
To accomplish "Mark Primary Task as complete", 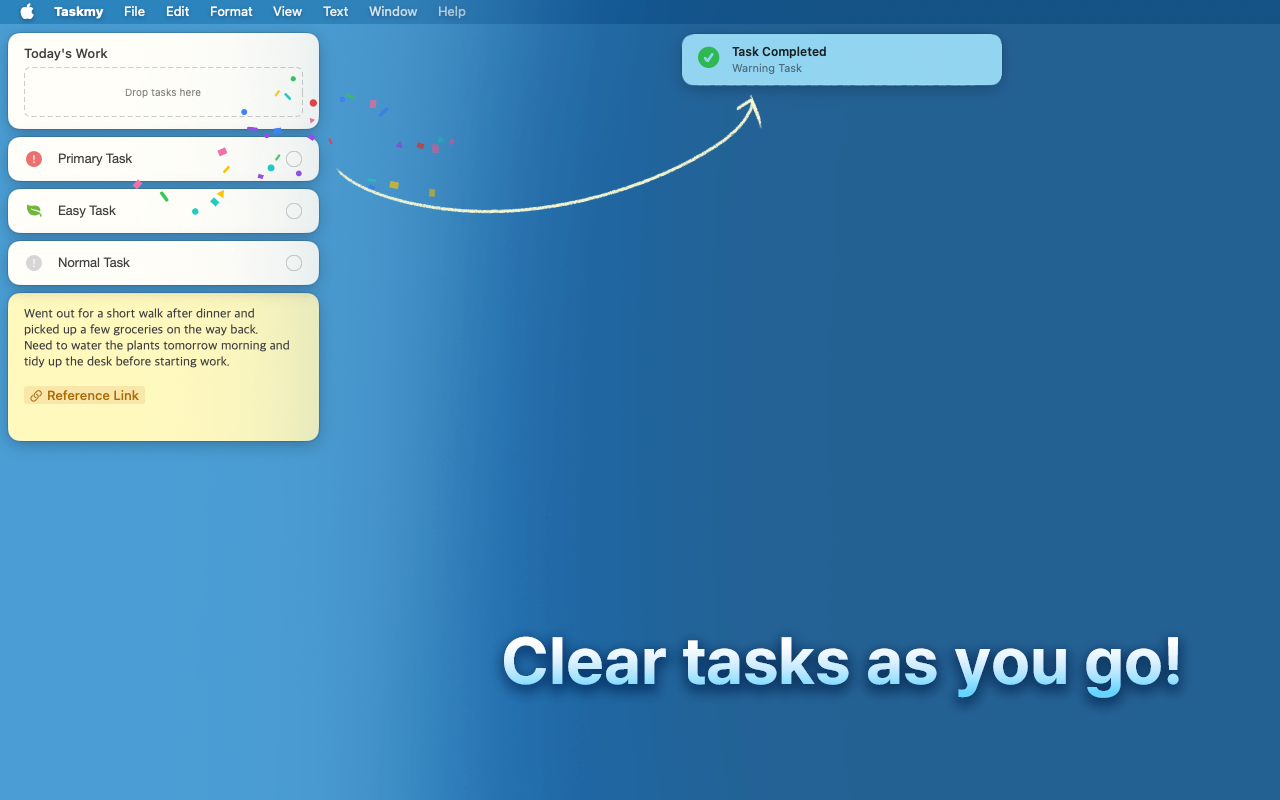I will [x=294, y=158].
